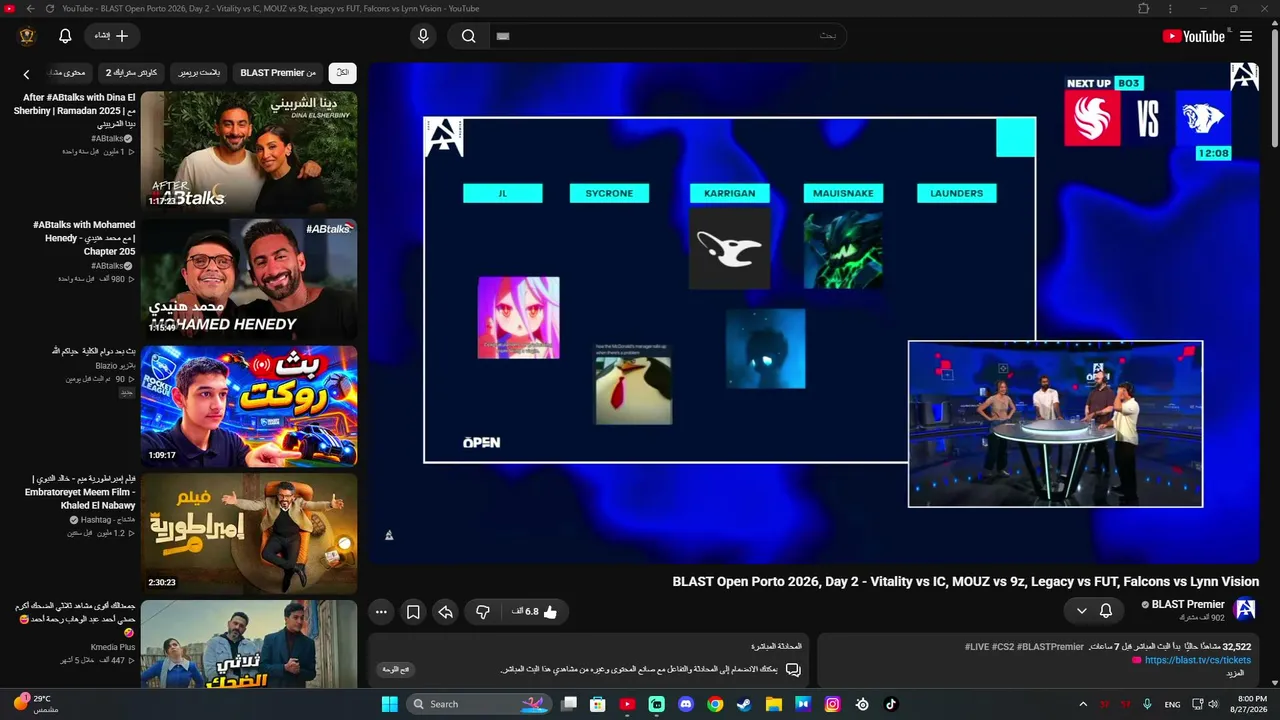Open the Rocket League stream thumbnail

click(249, 406)
